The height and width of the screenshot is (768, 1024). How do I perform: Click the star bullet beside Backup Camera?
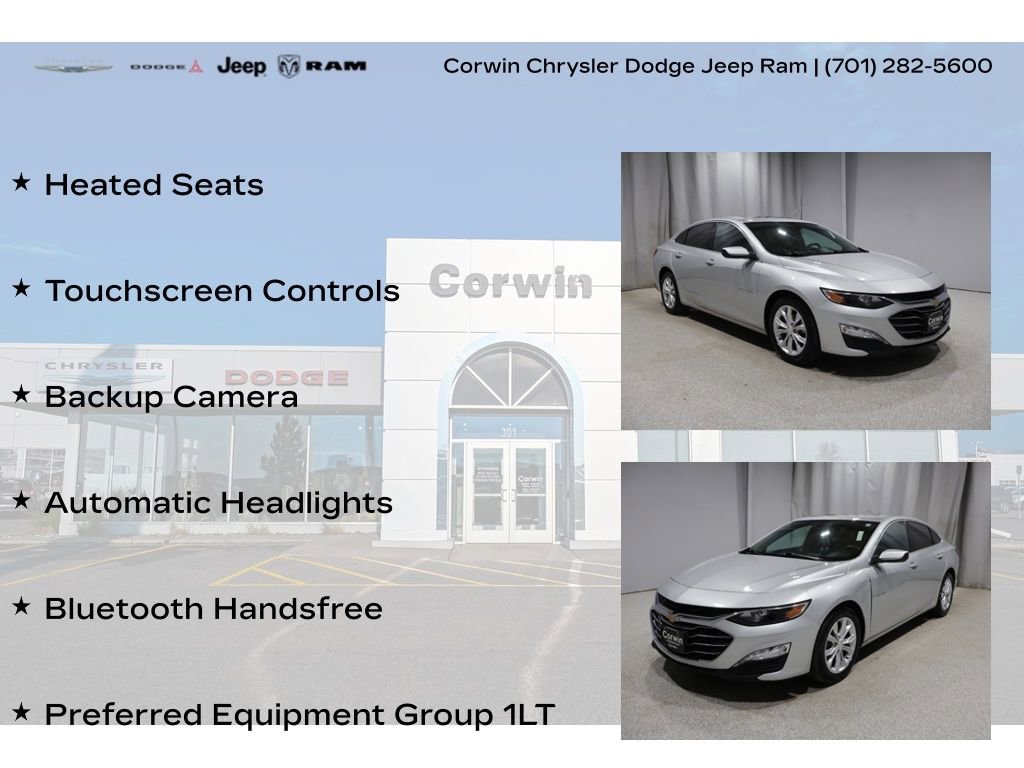22,394
